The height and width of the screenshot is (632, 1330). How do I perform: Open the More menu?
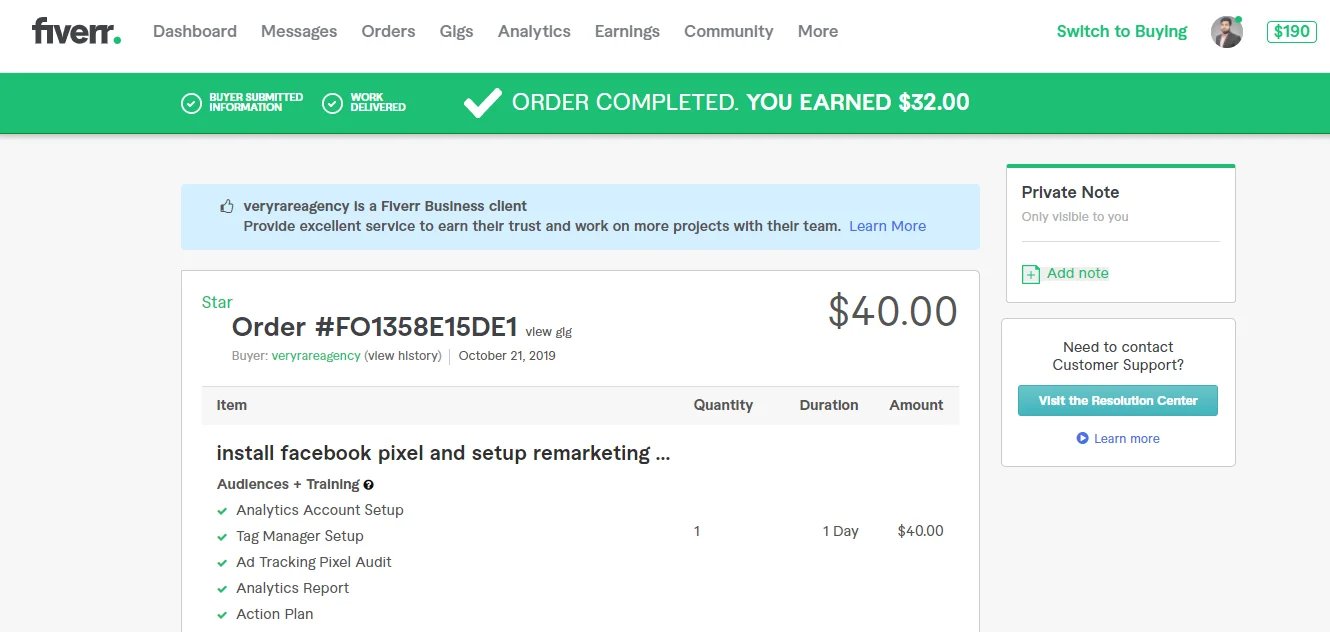coord(817,32)
